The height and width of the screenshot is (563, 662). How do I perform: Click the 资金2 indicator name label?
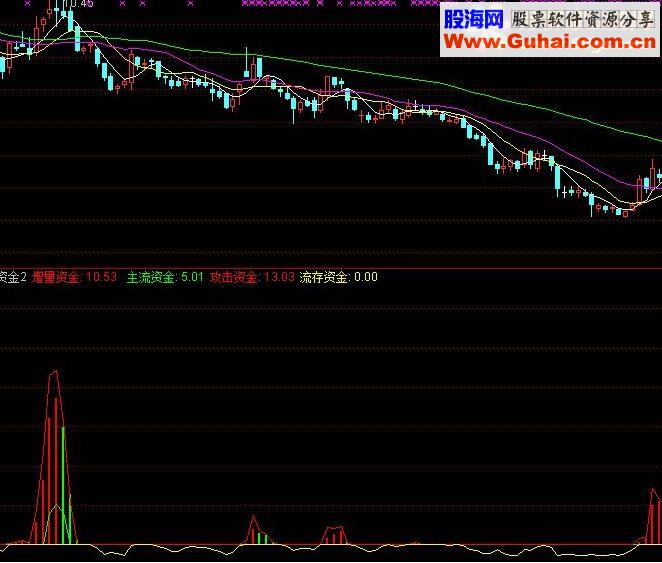point(13,277)
